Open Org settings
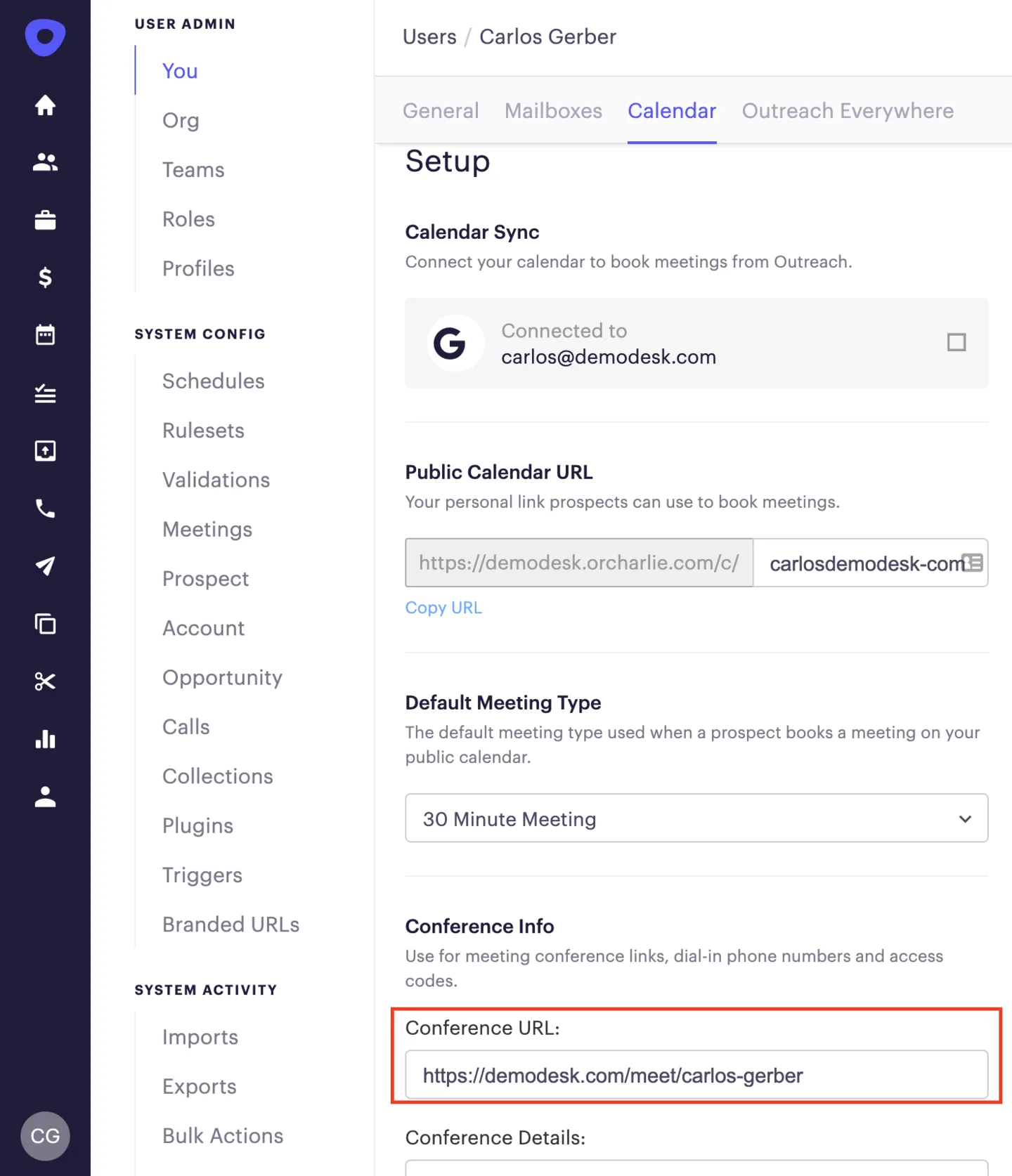The width and height of the screenshot is (1012, 1176). coord(181,120)
